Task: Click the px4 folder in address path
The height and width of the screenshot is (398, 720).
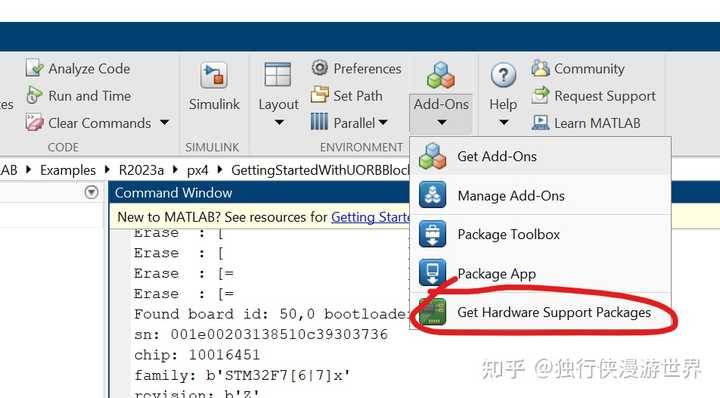Action: pos(197,170)
